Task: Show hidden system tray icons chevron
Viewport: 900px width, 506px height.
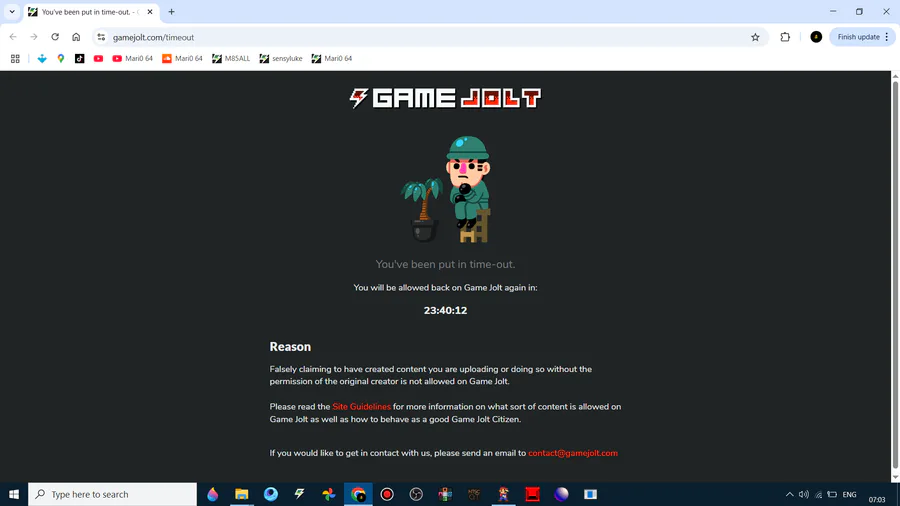Action: 790,495
